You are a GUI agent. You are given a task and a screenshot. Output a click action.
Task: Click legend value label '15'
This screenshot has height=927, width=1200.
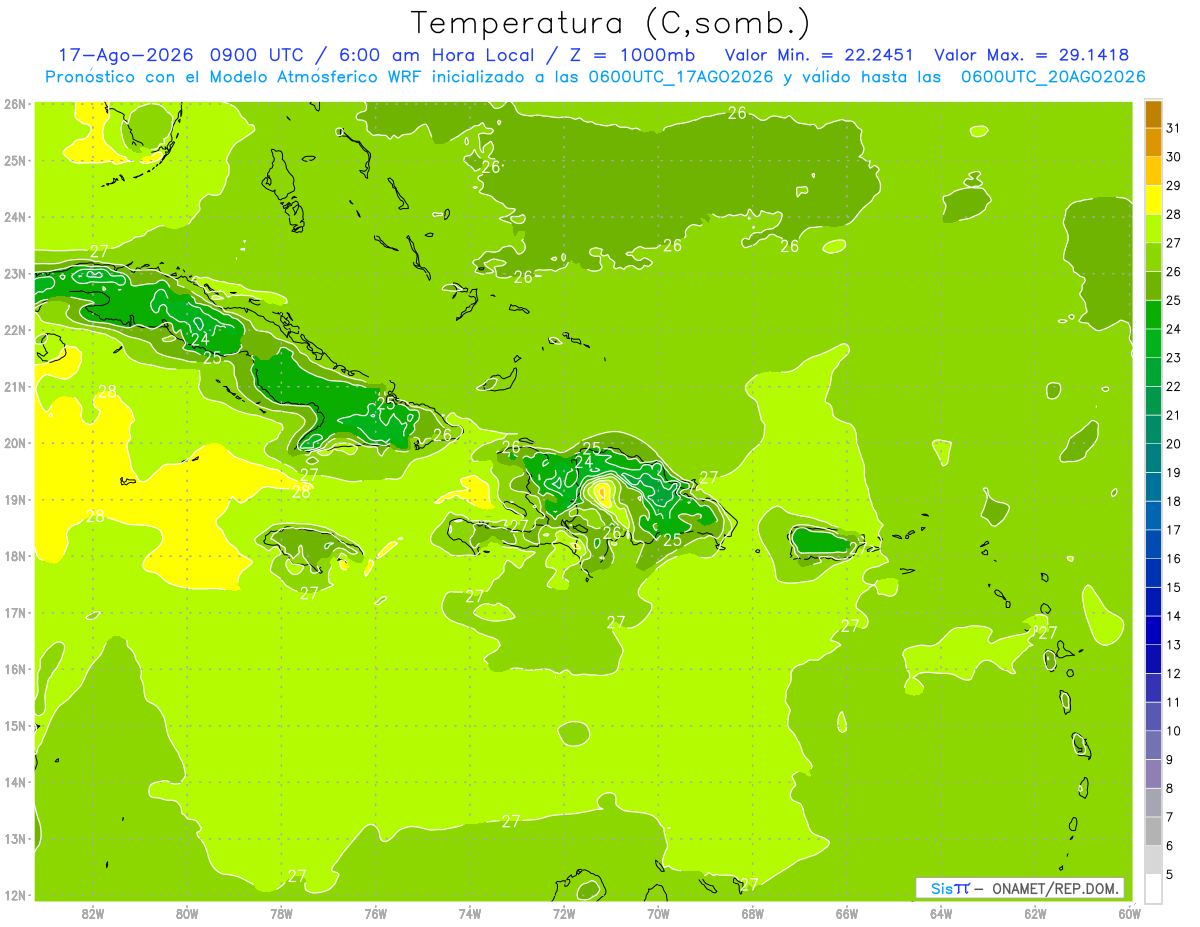point(1173,587)
